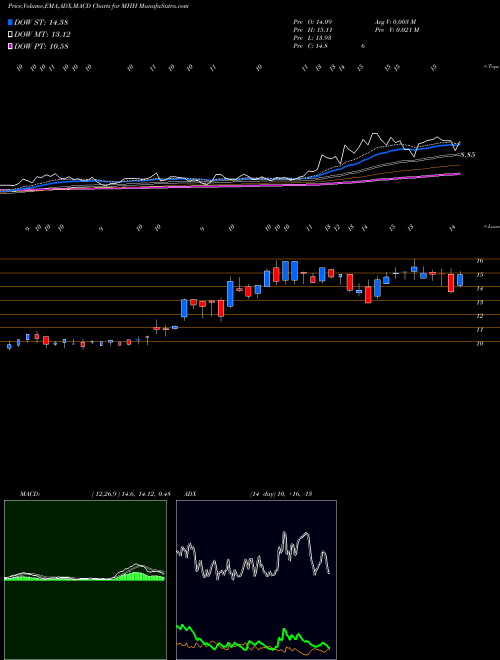
Task: Click the 'MACD:' panel heading
Action: 29,494
